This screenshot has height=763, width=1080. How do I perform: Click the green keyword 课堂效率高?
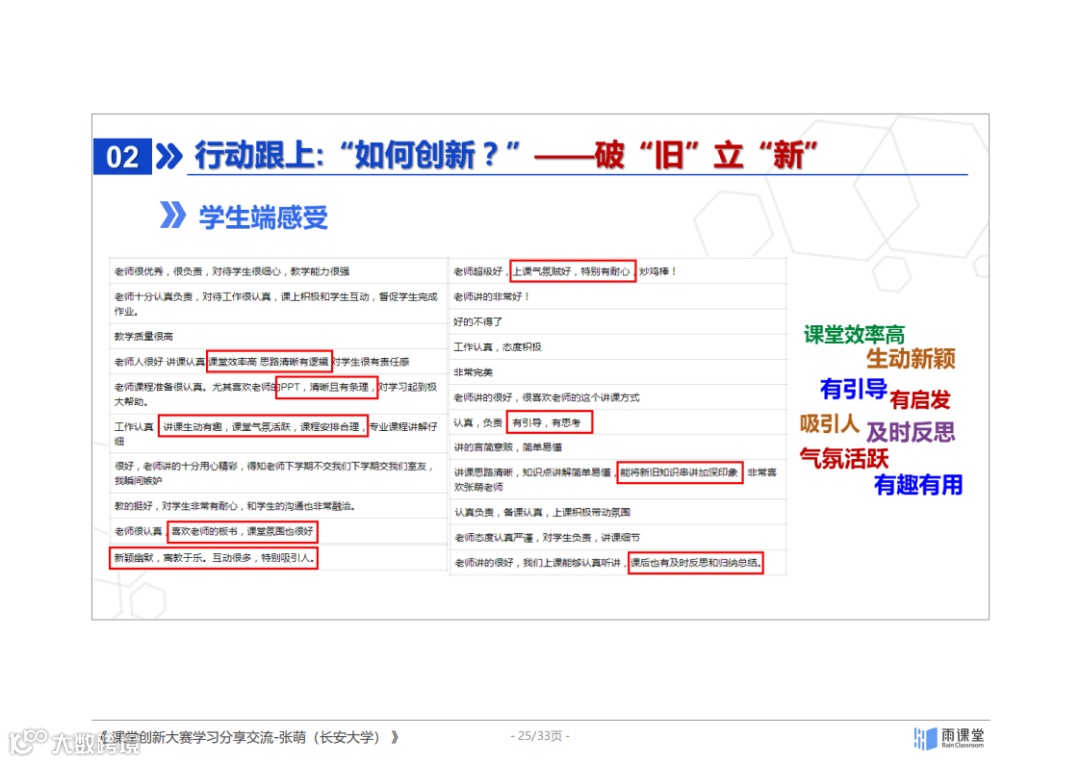click(x=854, y=335)
